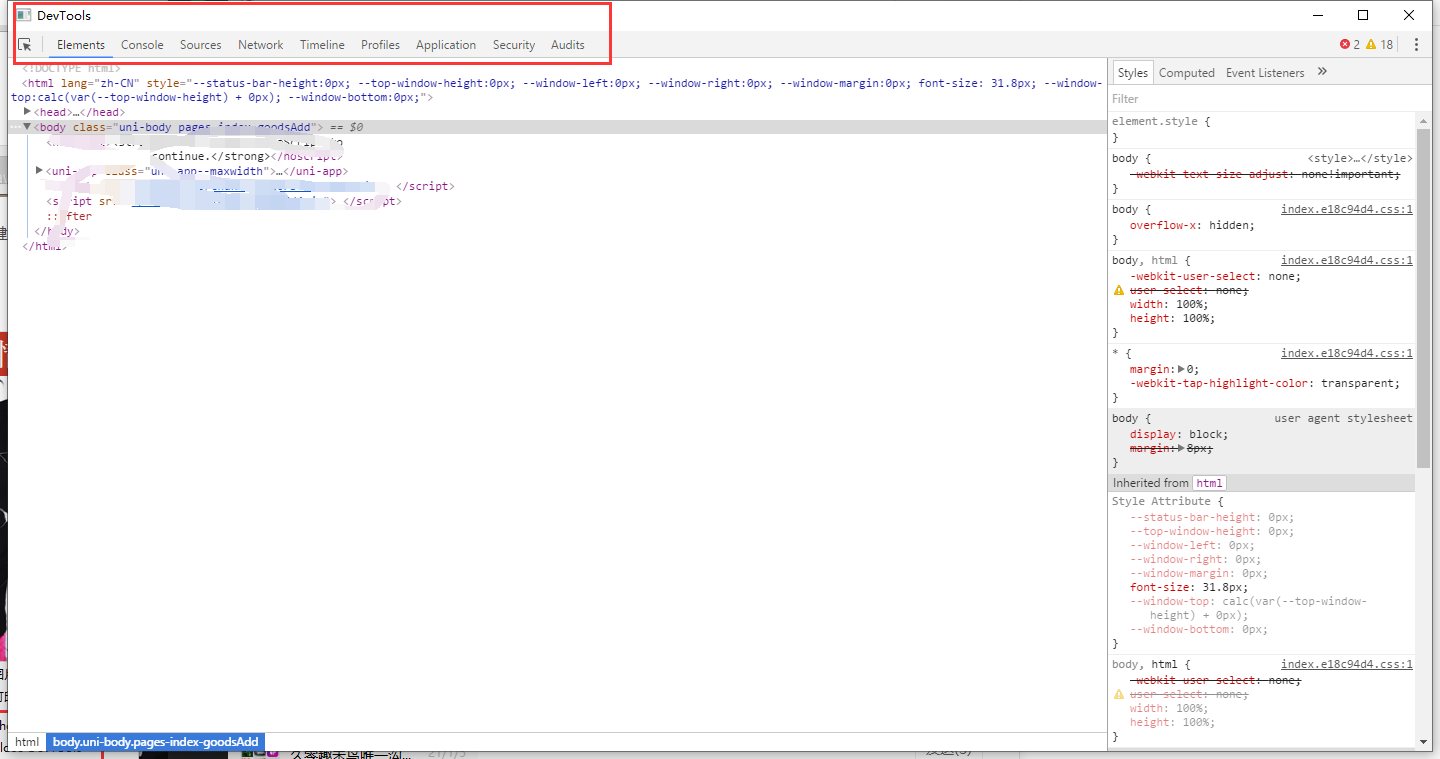Go to the Application tab
Screen dimensions: 1440x759
pos(446,45)
